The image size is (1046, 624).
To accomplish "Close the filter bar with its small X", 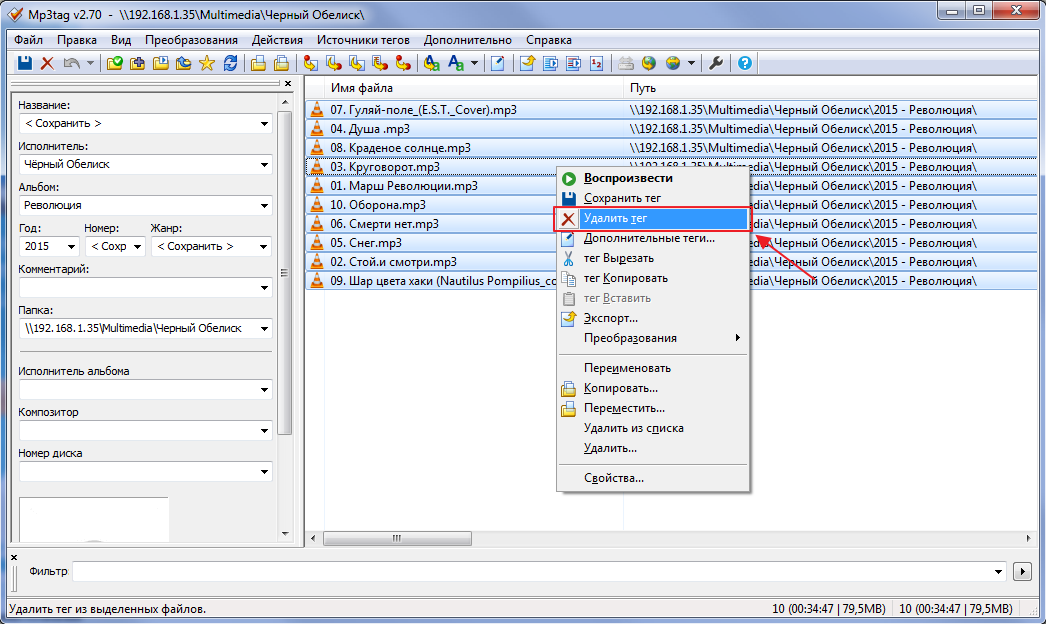I will click(14, 557).
